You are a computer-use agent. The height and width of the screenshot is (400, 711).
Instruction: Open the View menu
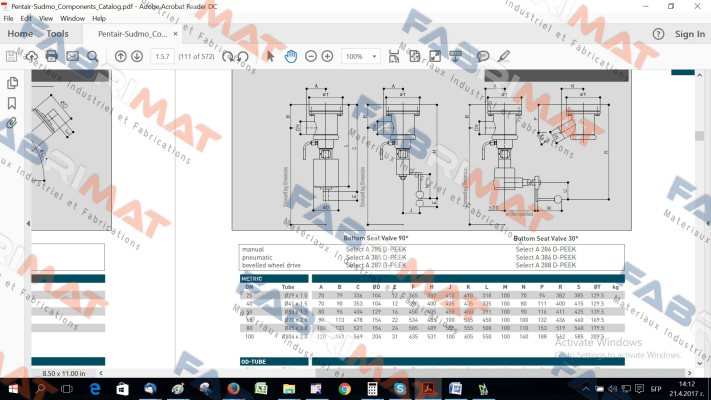[46, 19]
